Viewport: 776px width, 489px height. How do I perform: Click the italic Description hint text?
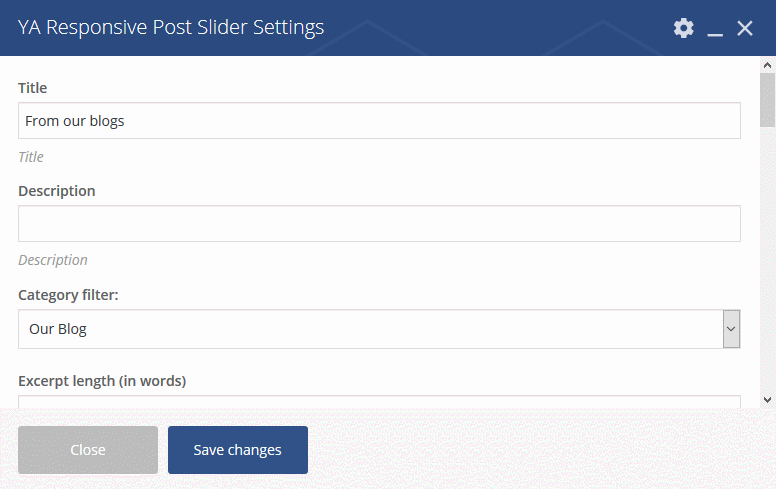click(x=52, y=260)
